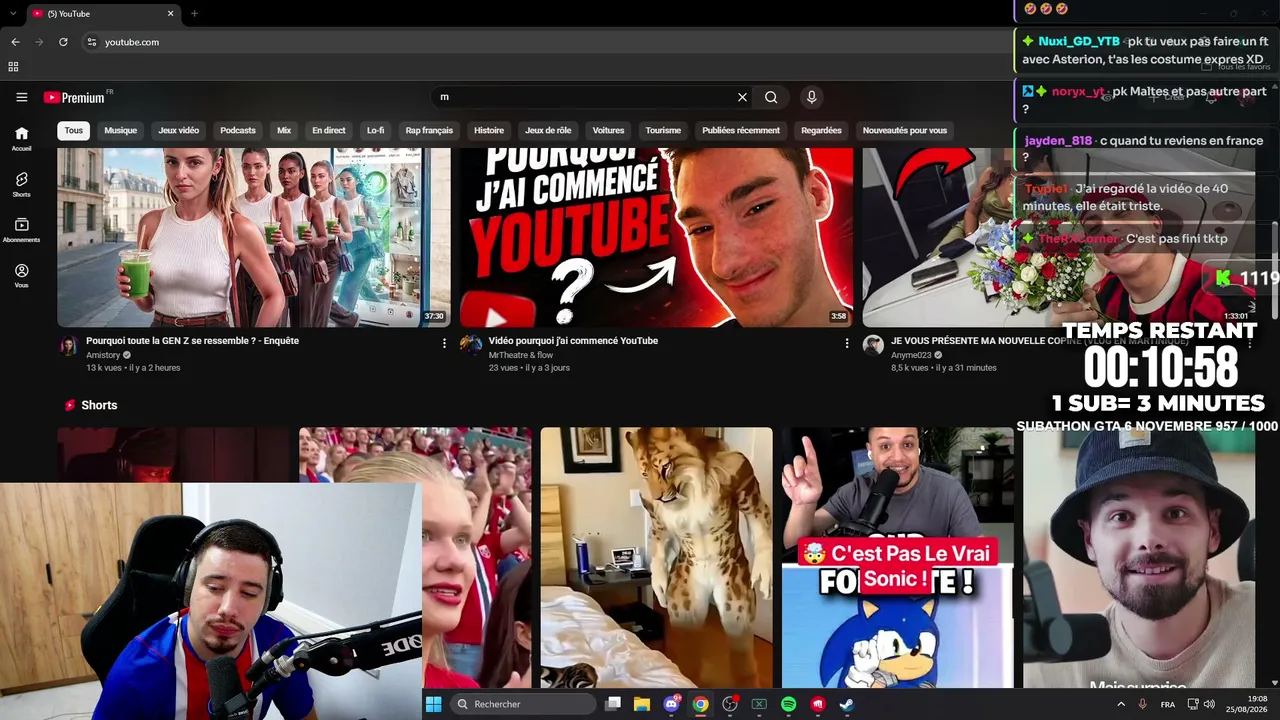The image size is (1280, 720).
Task: Open Steam from the taskbar
Action: click(x=846, y=704)
